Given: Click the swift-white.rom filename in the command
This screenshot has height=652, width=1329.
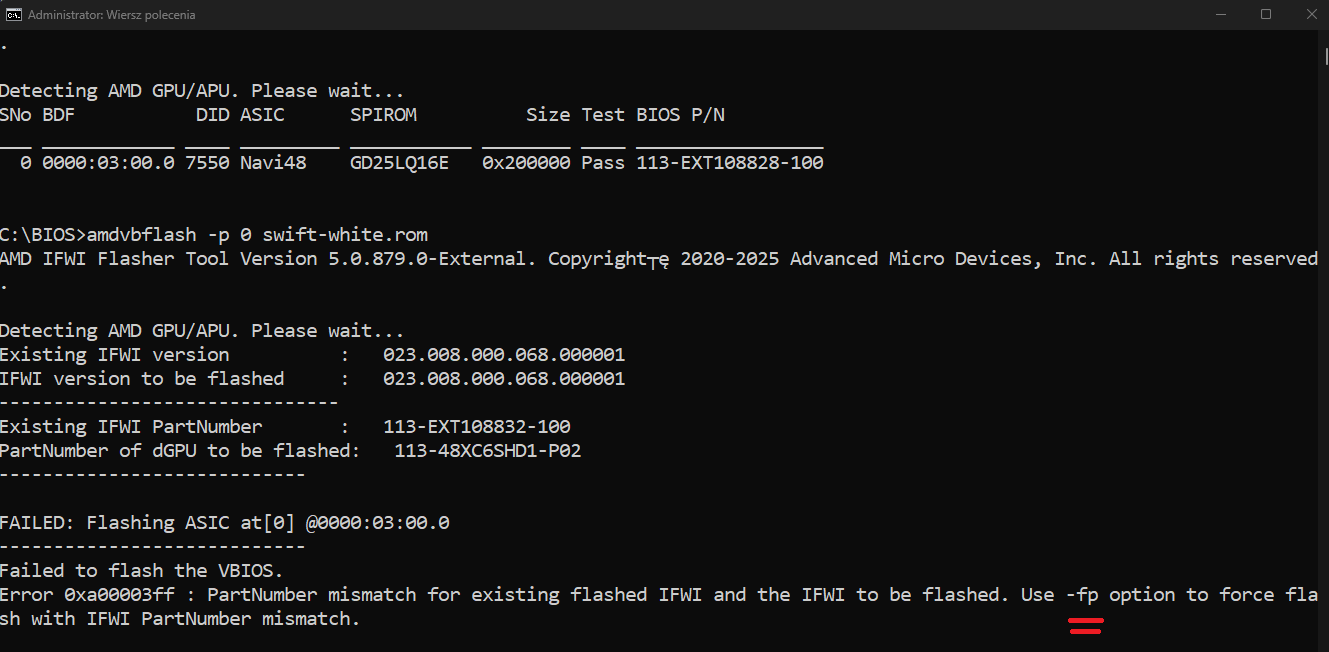Looking at the screenshot, I should (345, 235).
